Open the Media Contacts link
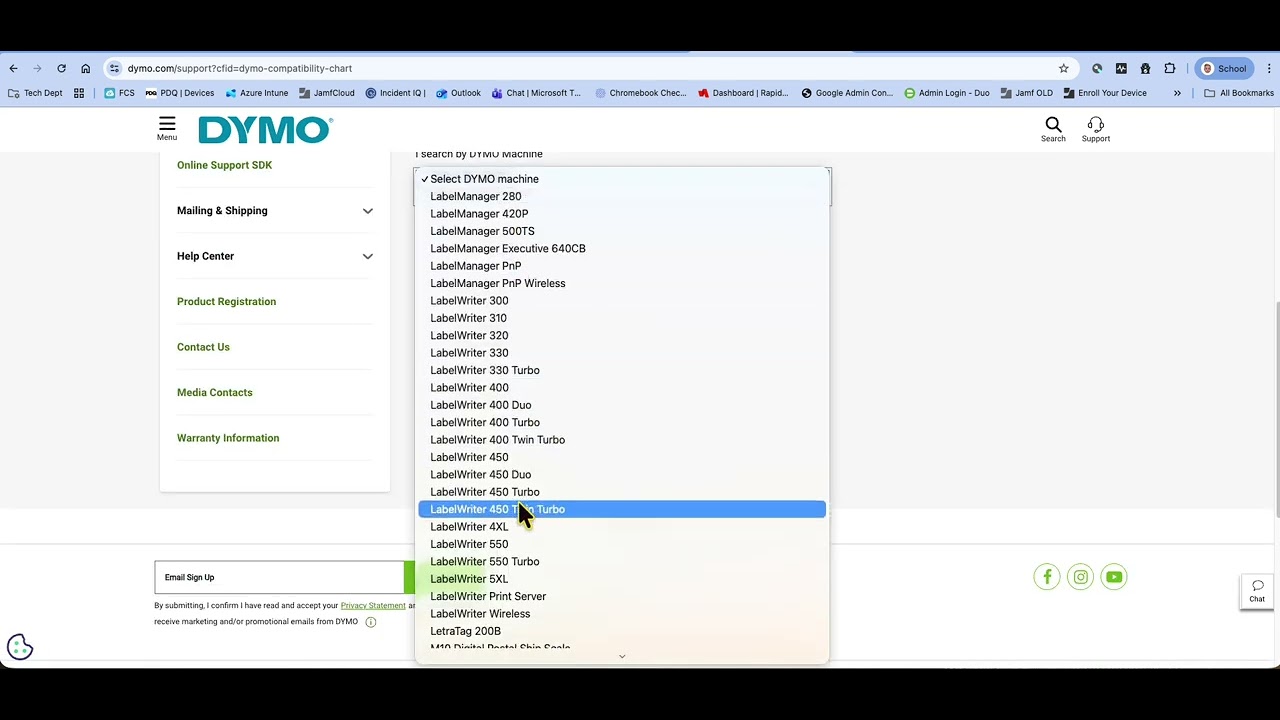 pos(215,393)
